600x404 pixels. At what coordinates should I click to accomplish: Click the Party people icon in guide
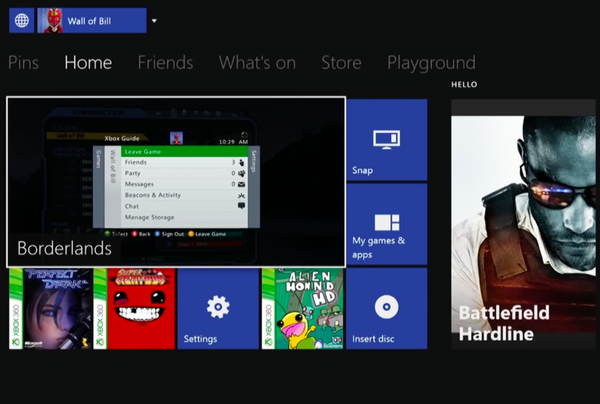[x=241, y=173]
